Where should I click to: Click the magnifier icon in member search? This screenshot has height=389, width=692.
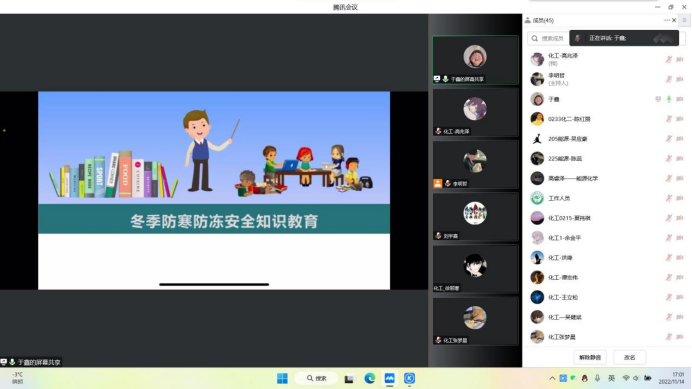(x=535, y=38)
